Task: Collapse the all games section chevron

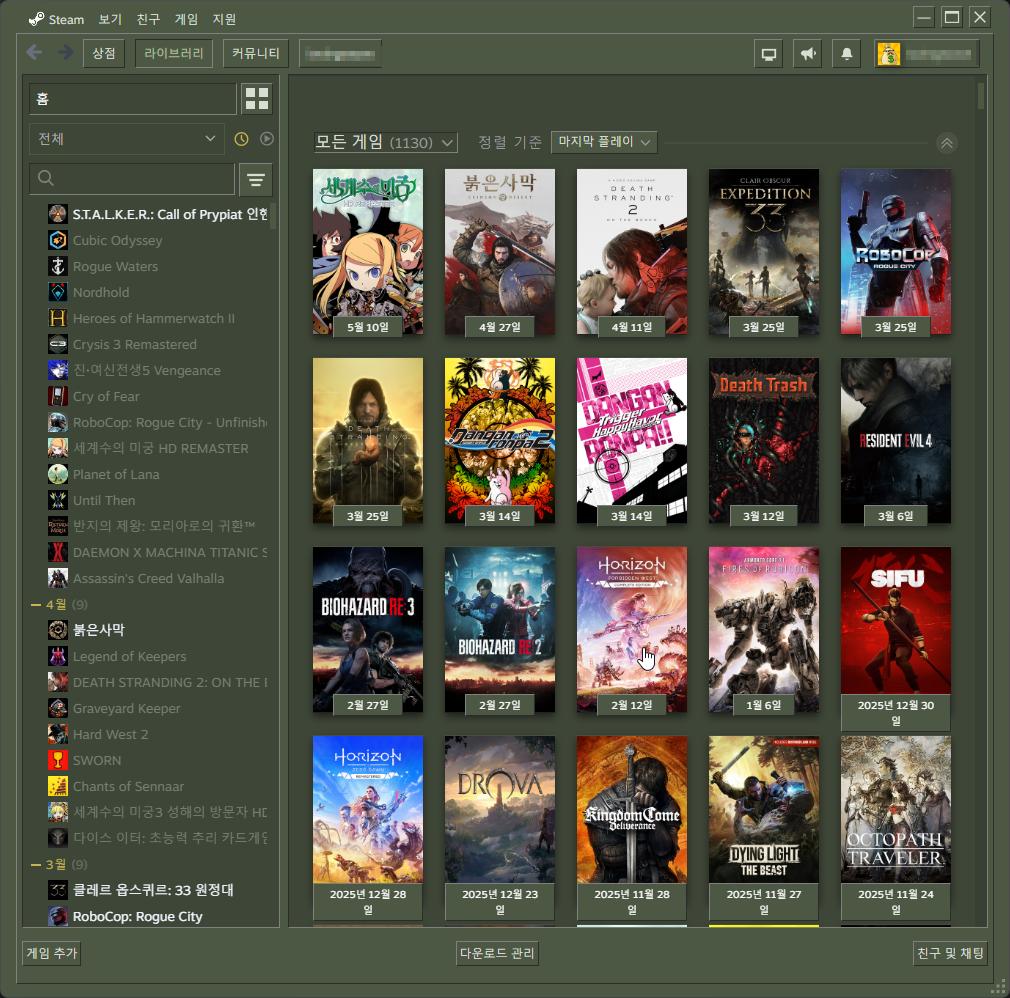Action: coord(946,143)
